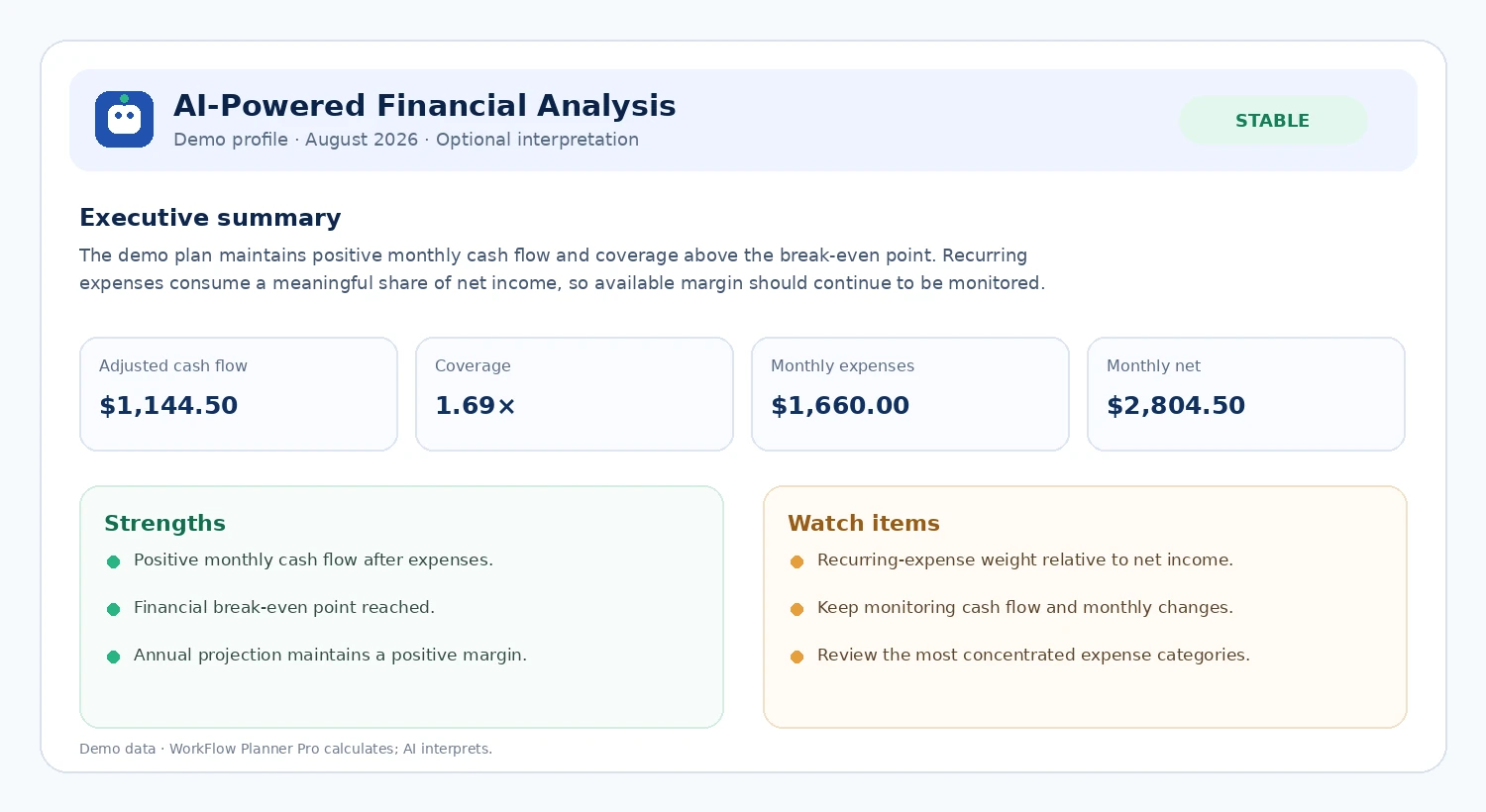The height and width of the screenshot is (812, 1486).
Task: Select the AI-Powered Financial Analysis title
Action: click(424, 106)
